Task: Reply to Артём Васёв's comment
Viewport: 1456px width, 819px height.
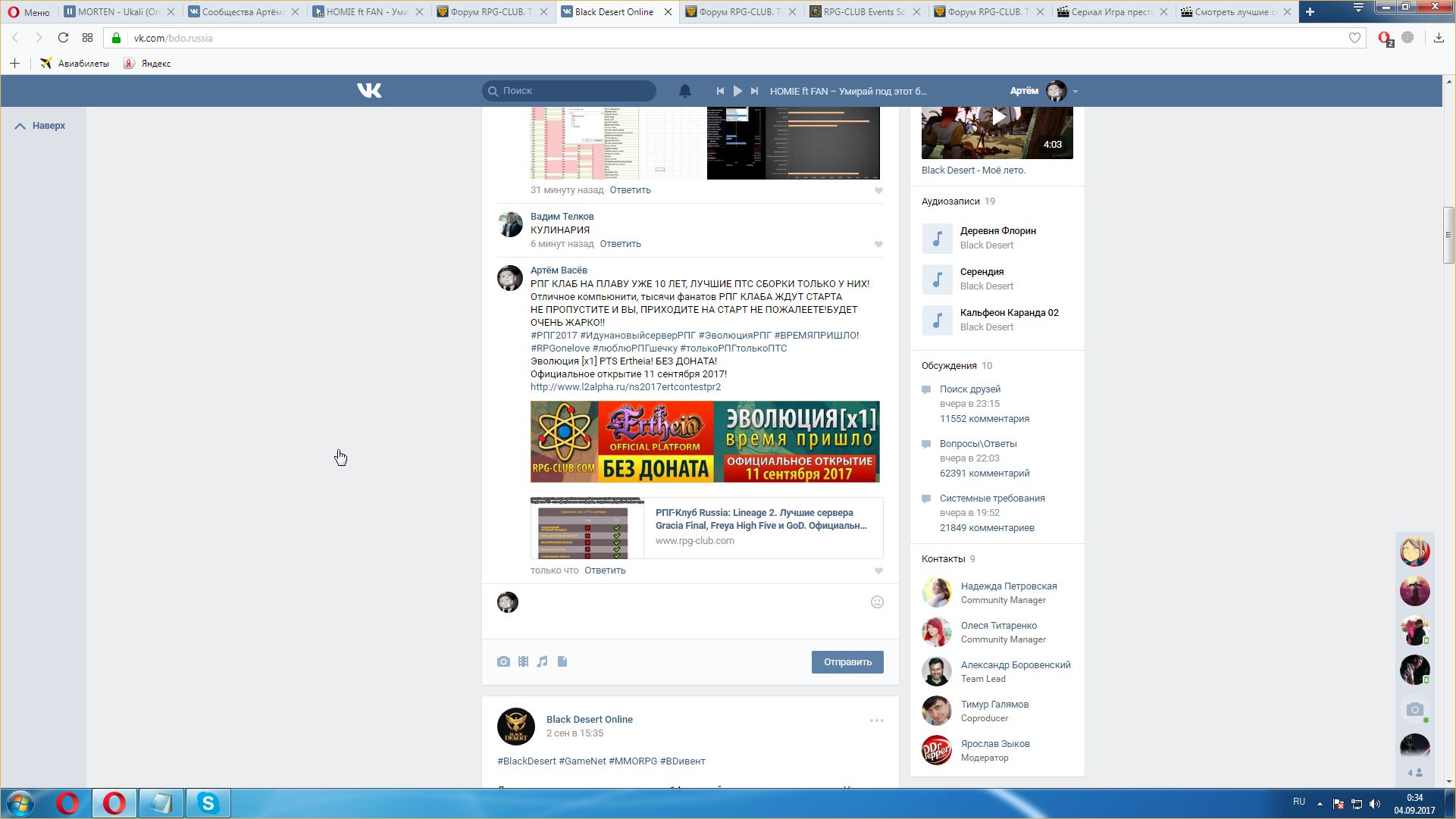Action: click(x=605, y=570)
